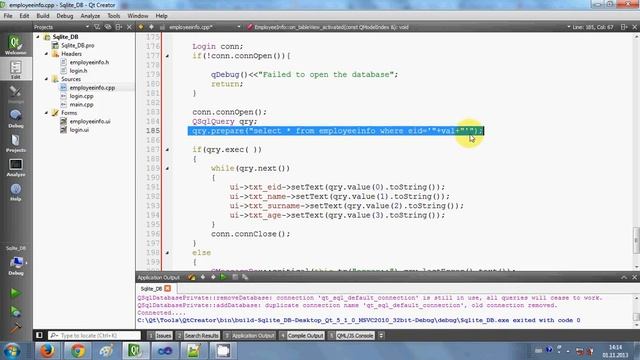Switch to Edit mode
The image size is (640, 360).
(16, 69)
